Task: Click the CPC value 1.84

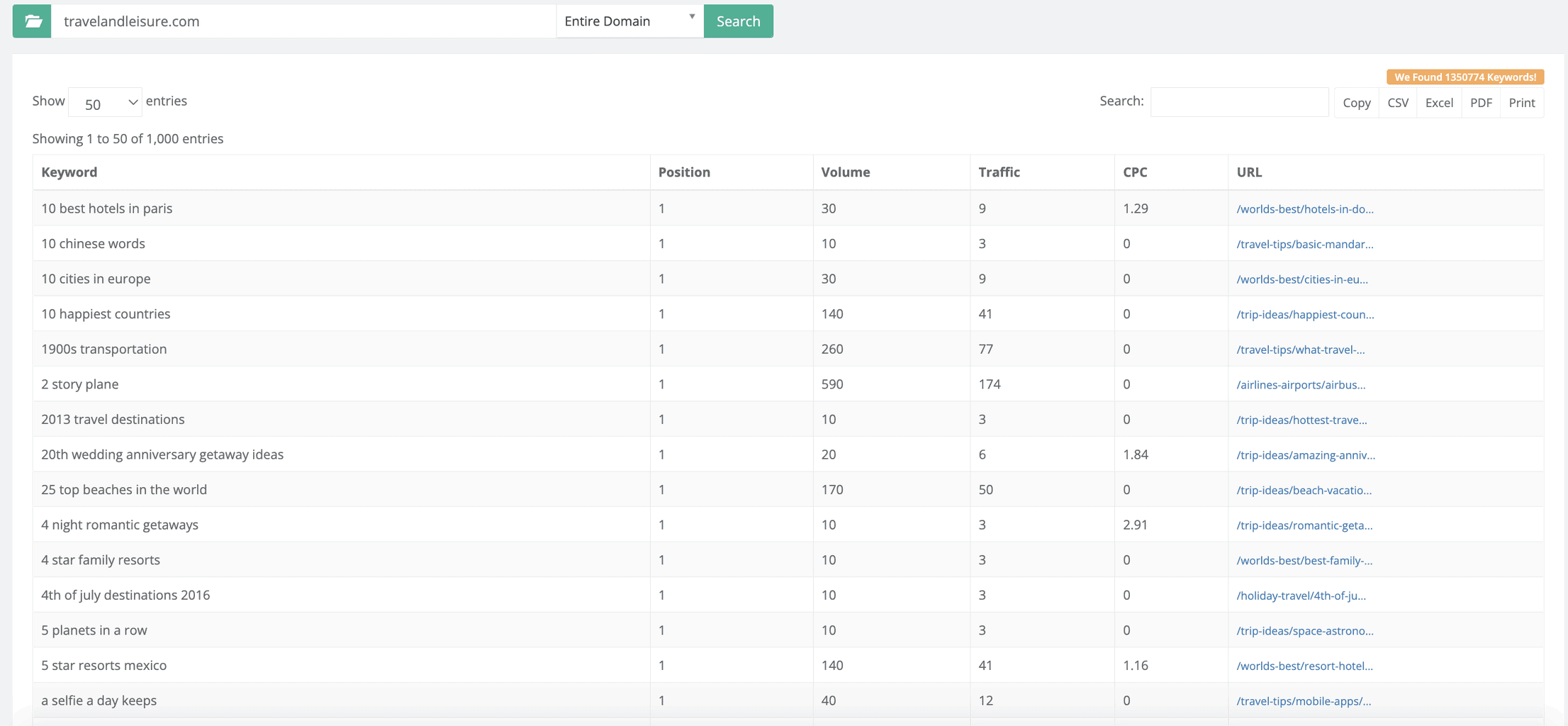Action: (x=1135, y=454)
